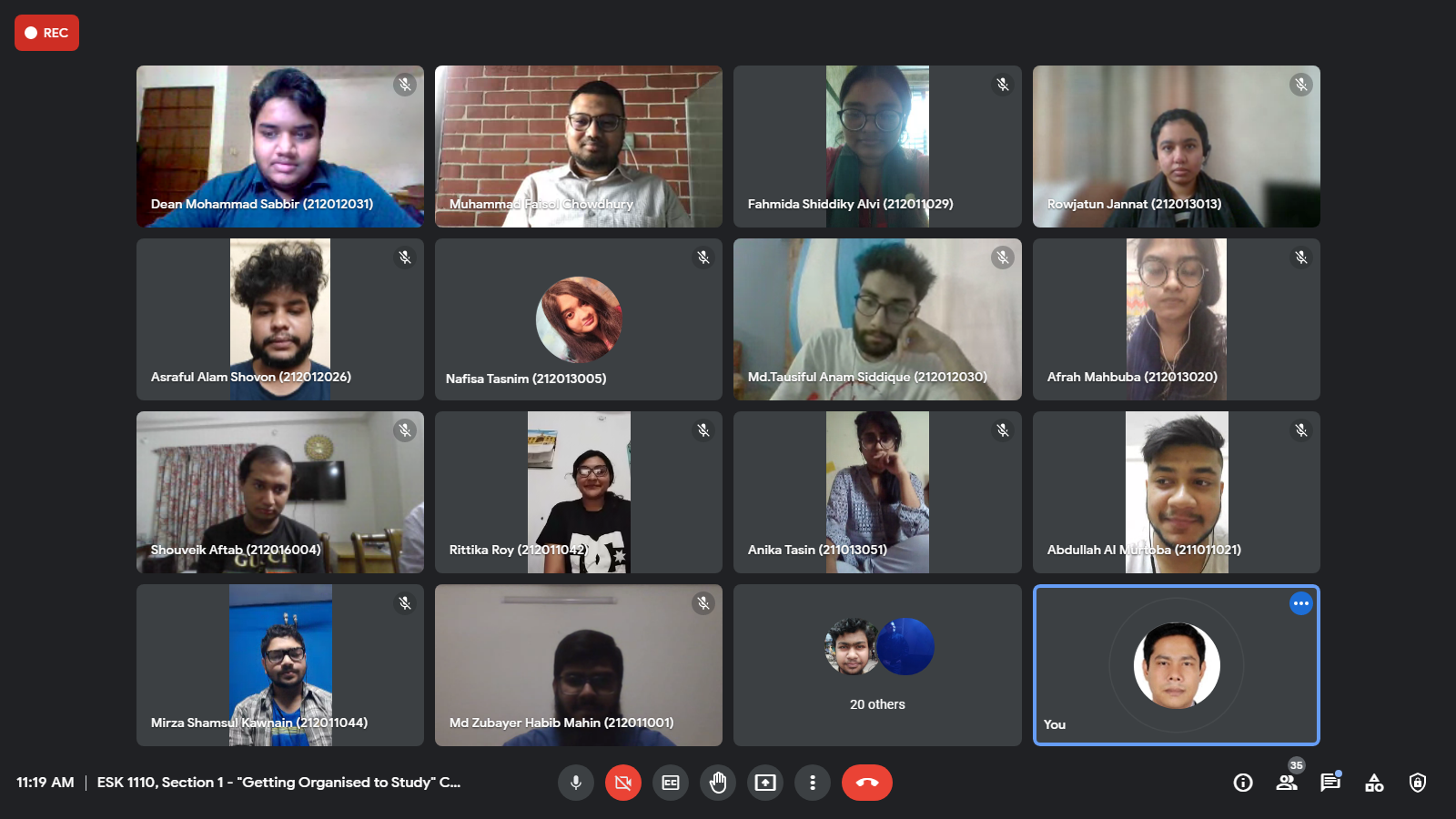Click the Present now icon

point(765,783)
